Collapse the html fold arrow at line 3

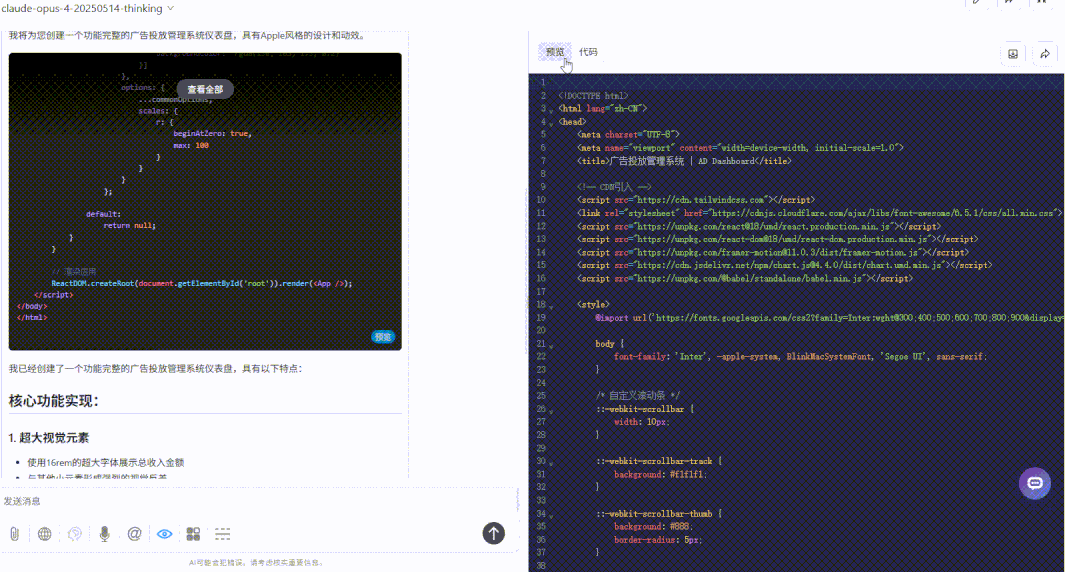pos(551,110)
